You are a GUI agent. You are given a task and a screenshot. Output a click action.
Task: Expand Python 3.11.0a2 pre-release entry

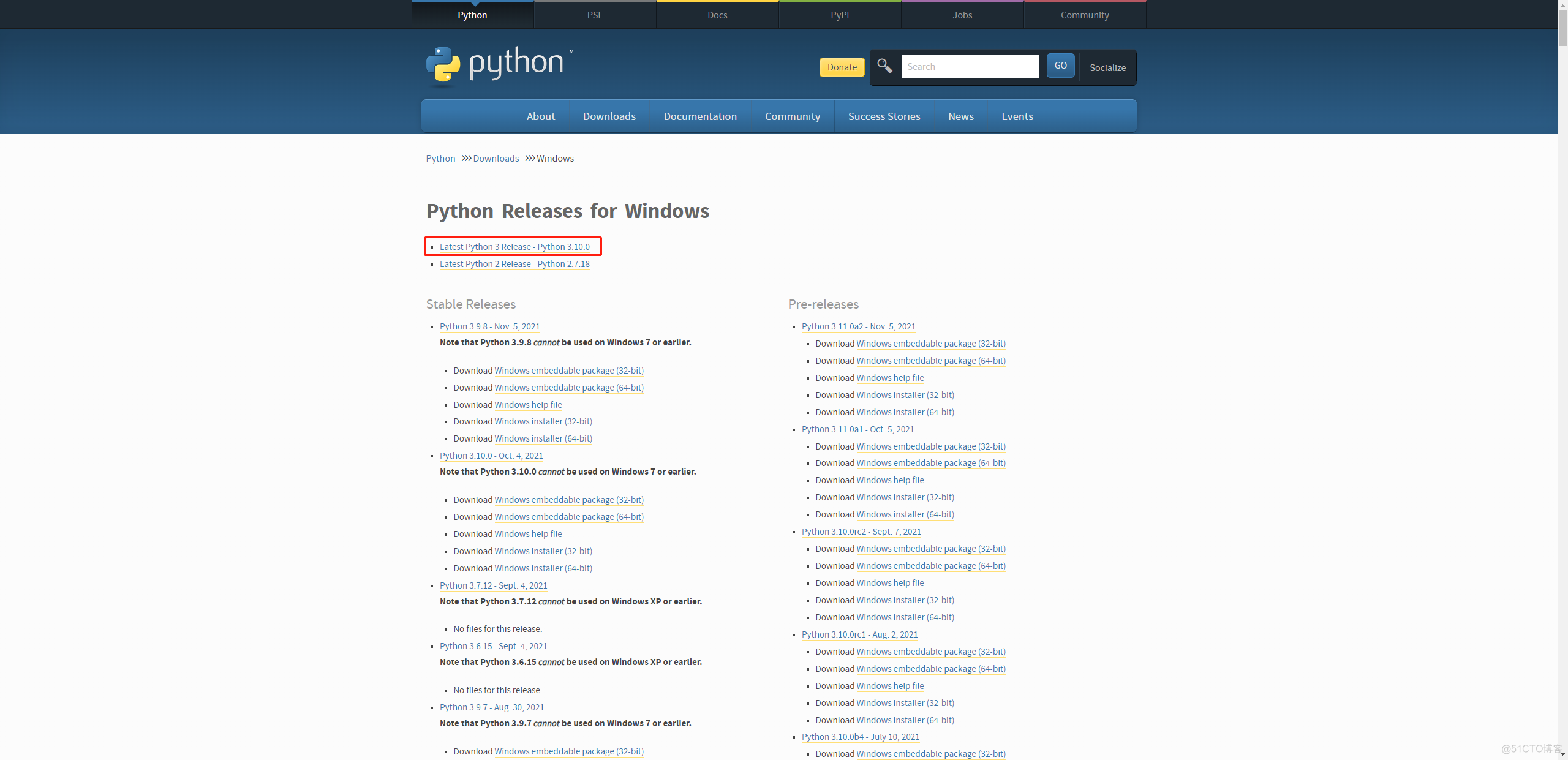click(x=858, y=325)
